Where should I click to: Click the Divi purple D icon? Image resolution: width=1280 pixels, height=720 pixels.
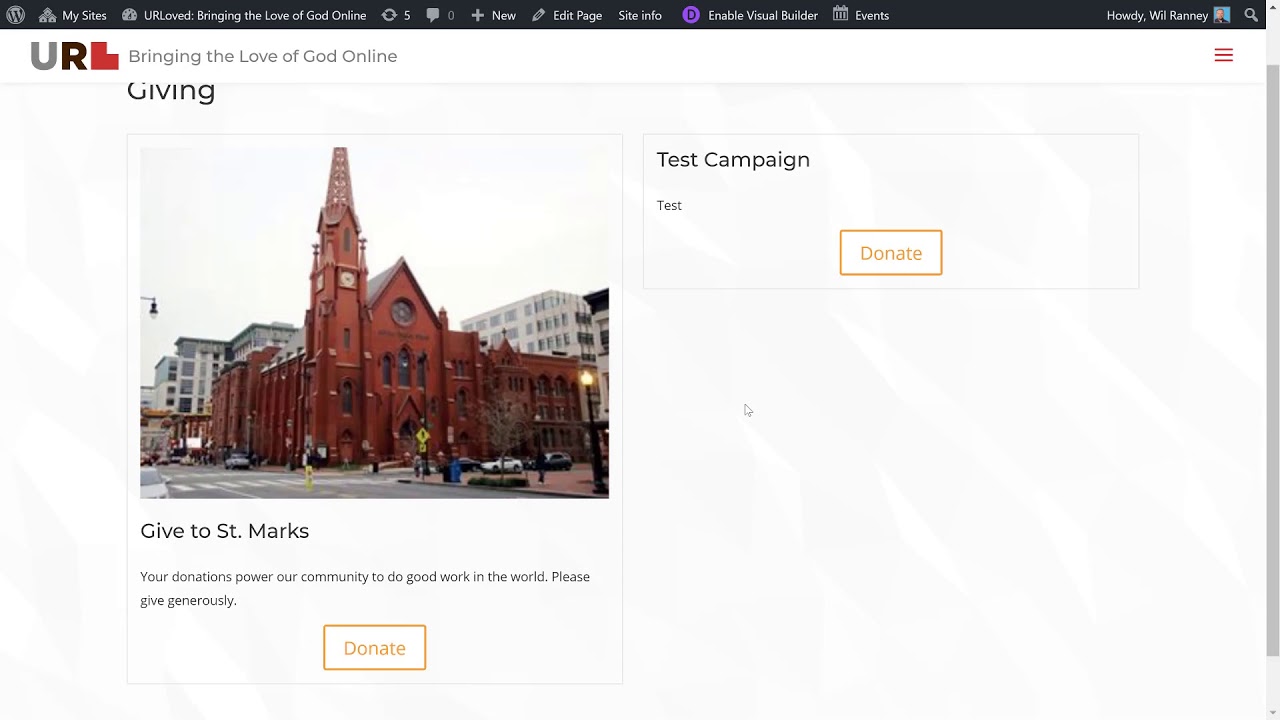(691, 15)
